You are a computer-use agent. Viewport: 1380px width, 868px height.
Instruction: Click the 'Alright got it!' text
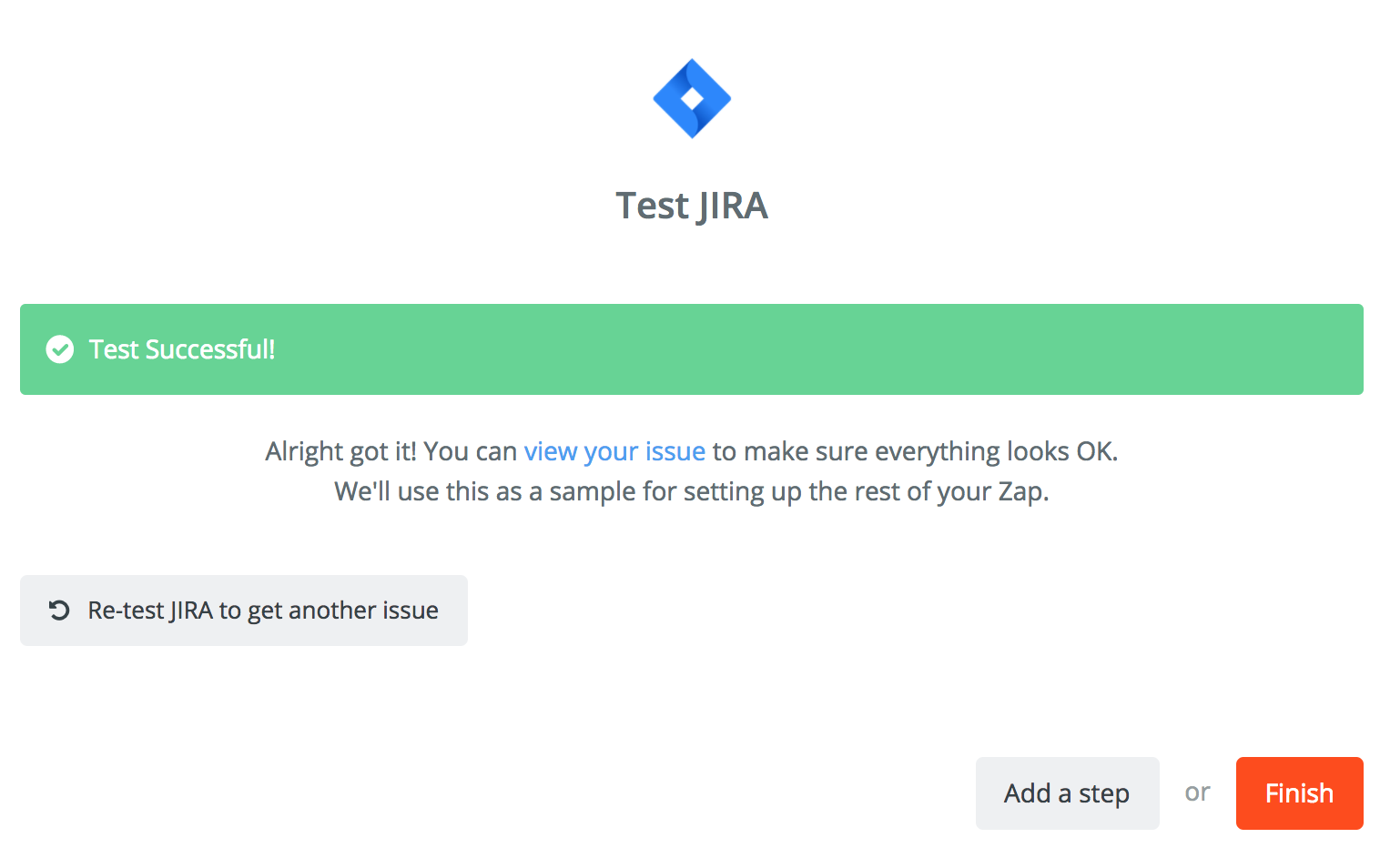[x=340, y=451]
